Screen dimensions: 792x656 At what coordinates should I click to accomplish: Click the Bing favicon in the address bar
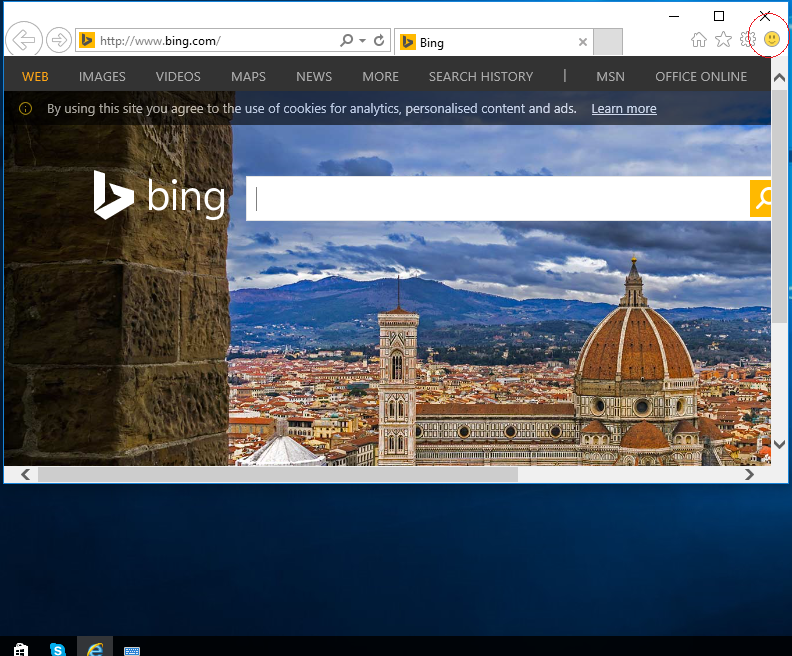click(x=87, y=40)
